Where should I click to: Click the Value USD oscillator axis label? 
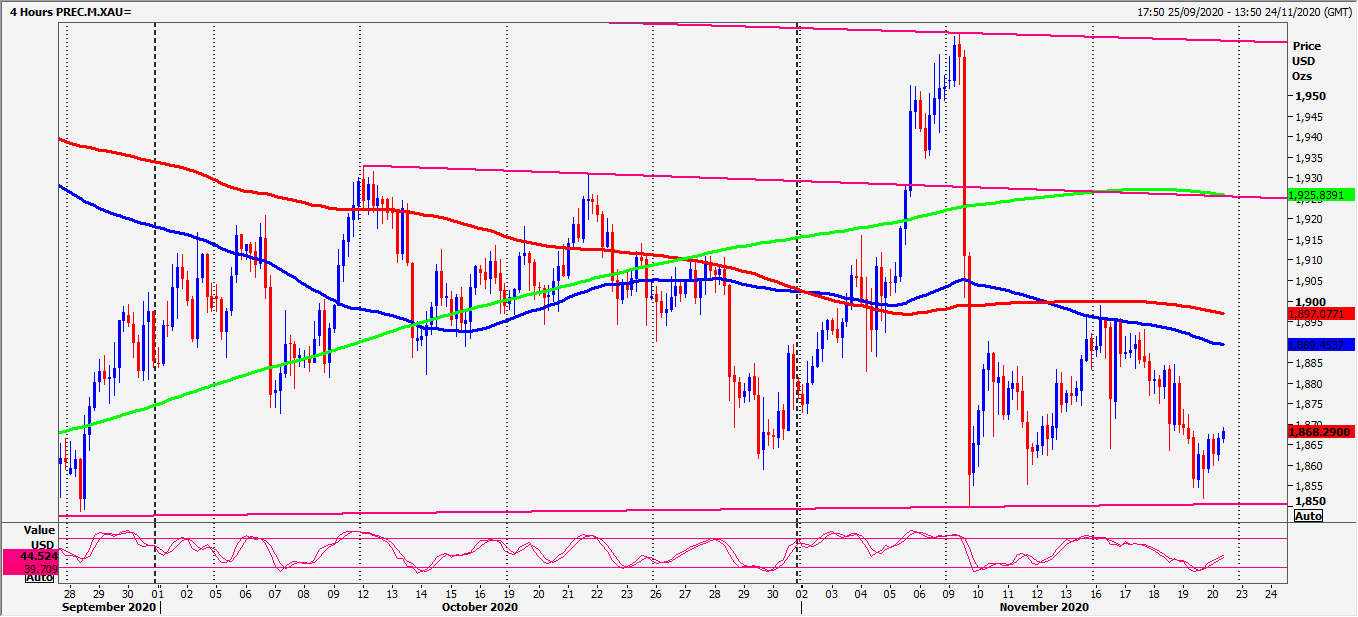39,537
